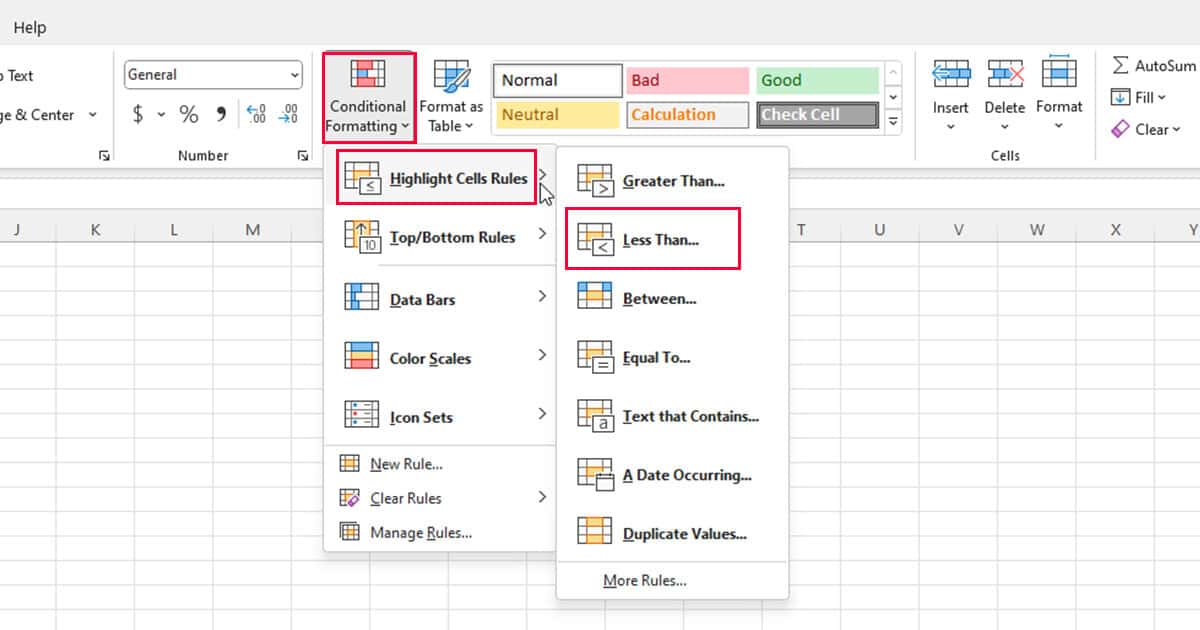The image size is (1200, 630).
Task: Click the Format cells icon
Action: pyautogui.click(x=1059, y=74)
